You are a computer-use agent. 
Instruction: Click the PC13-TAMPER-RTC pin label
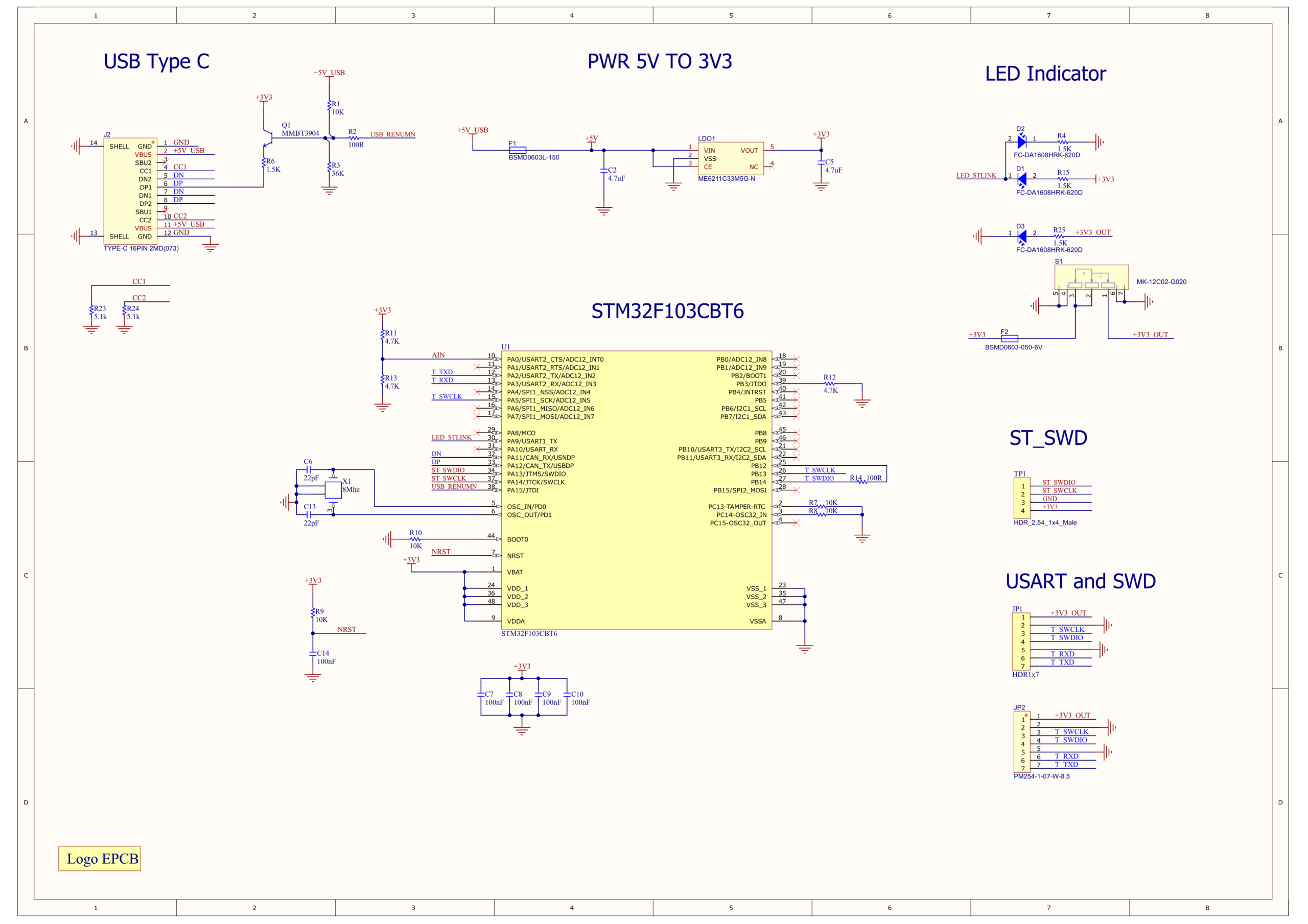[x=737, y=507]
